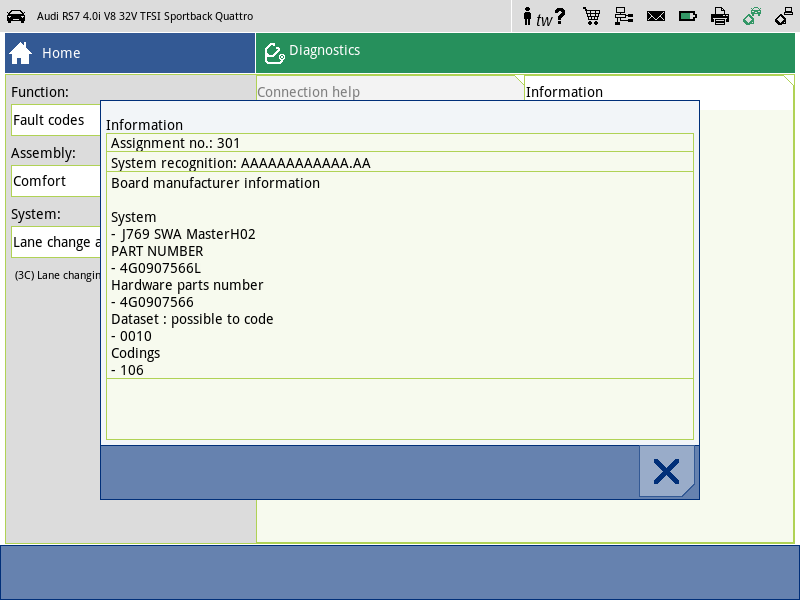Open the shopping cart icon

pyautogui.click(x=592, y=16)
